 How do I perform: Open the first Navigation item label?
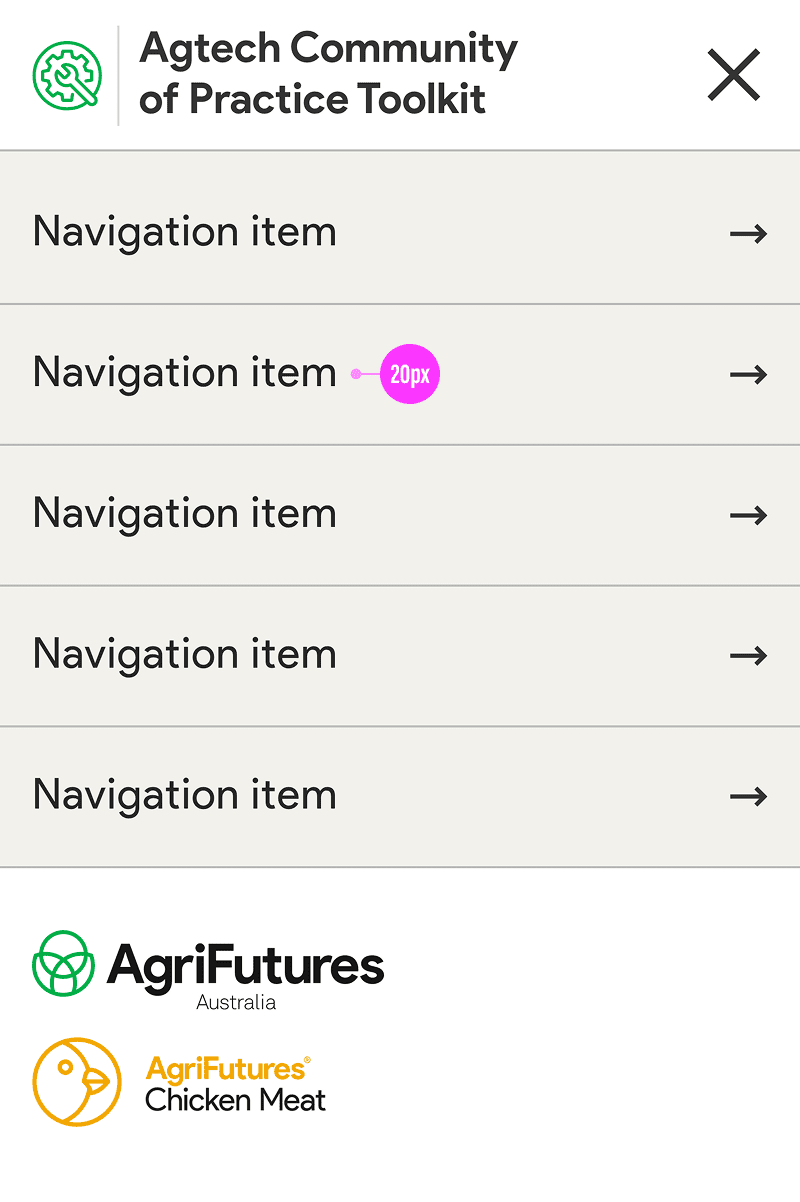tap(185, 232)
